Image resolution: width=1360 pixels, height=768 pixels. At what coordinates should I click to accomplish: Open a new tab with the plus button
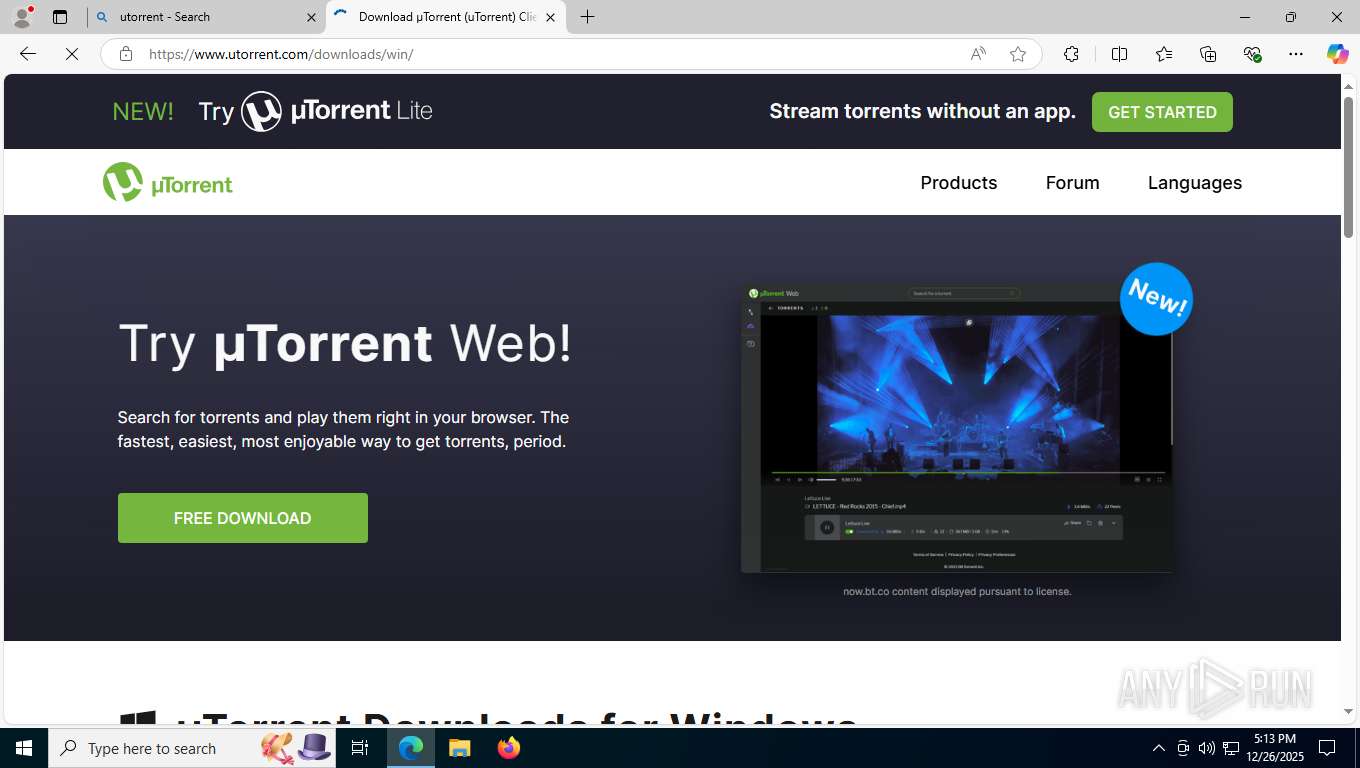588,17
